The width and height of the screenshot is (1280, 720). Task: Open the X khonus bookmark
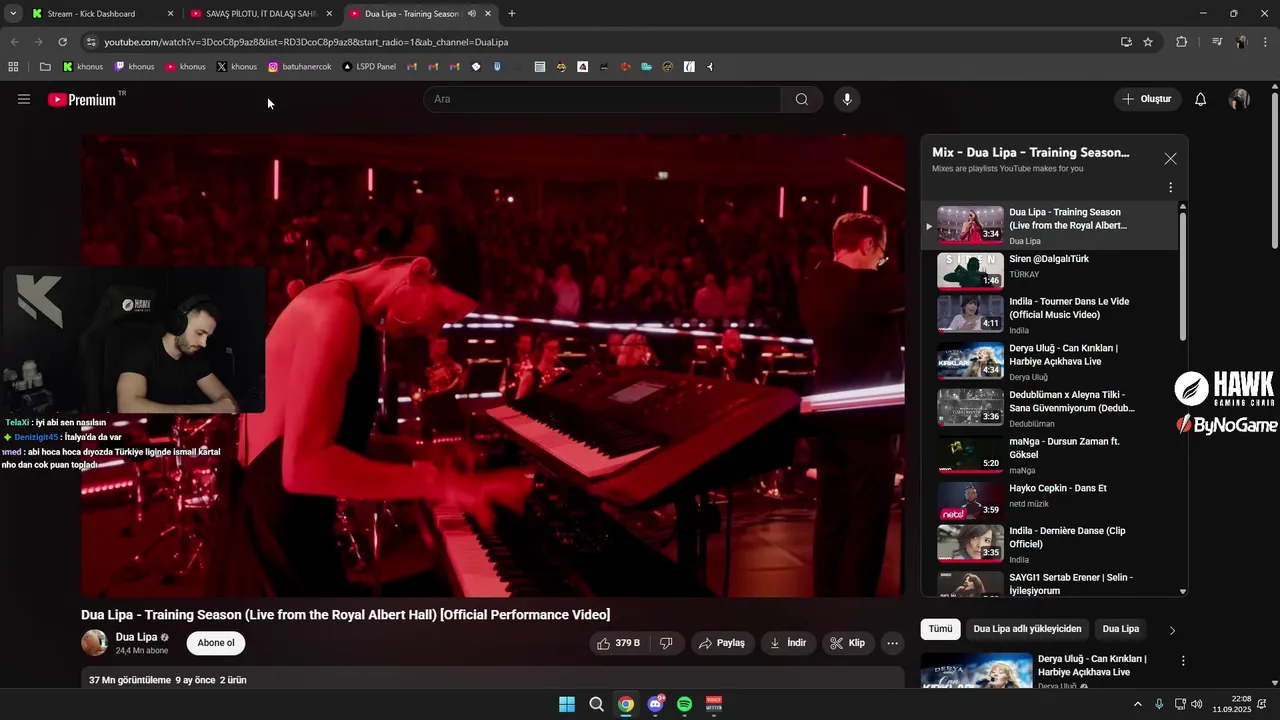click(x=237, y=67)
